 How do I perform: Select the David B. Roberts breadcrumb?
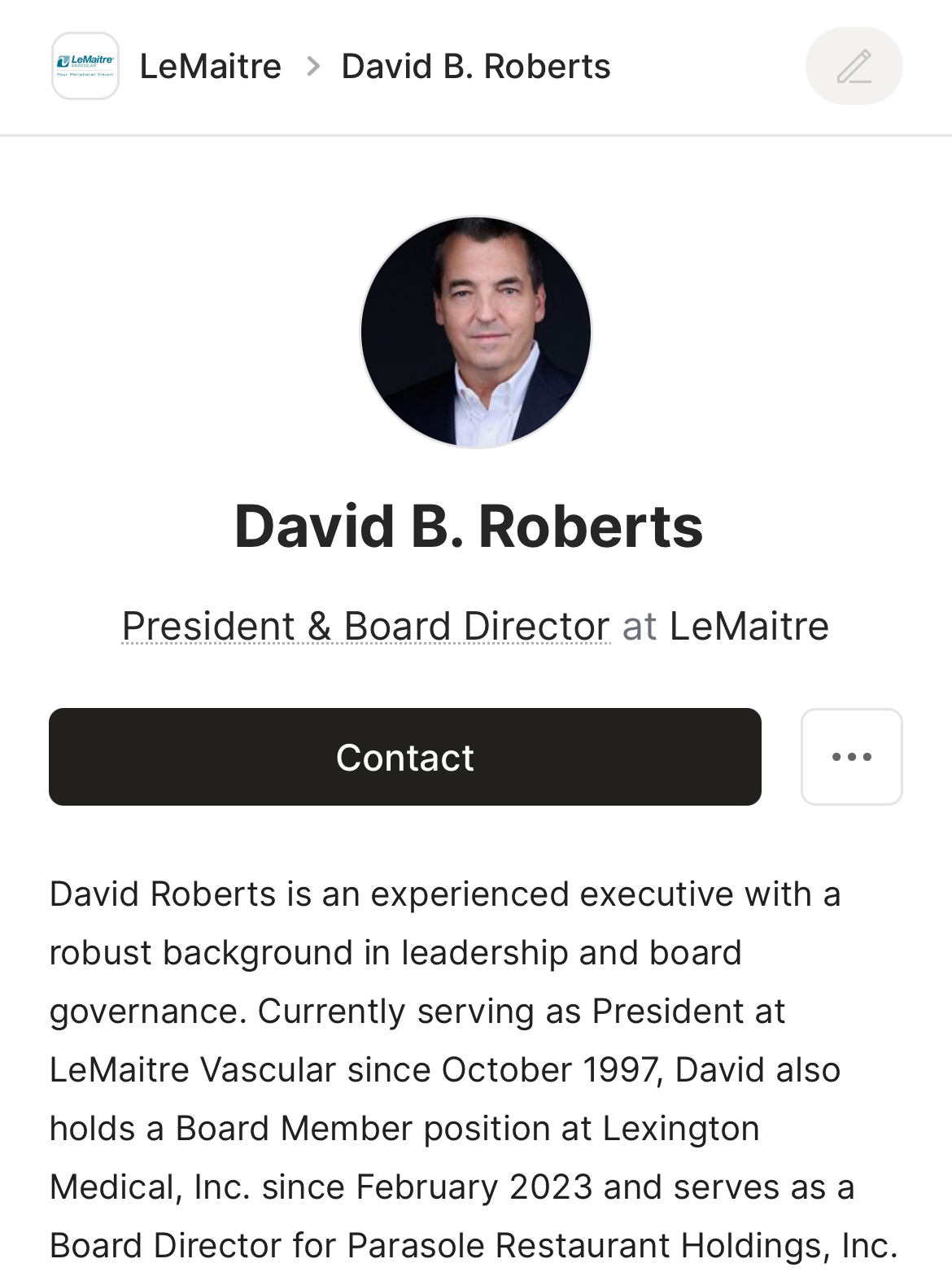(x=476, y=66)
